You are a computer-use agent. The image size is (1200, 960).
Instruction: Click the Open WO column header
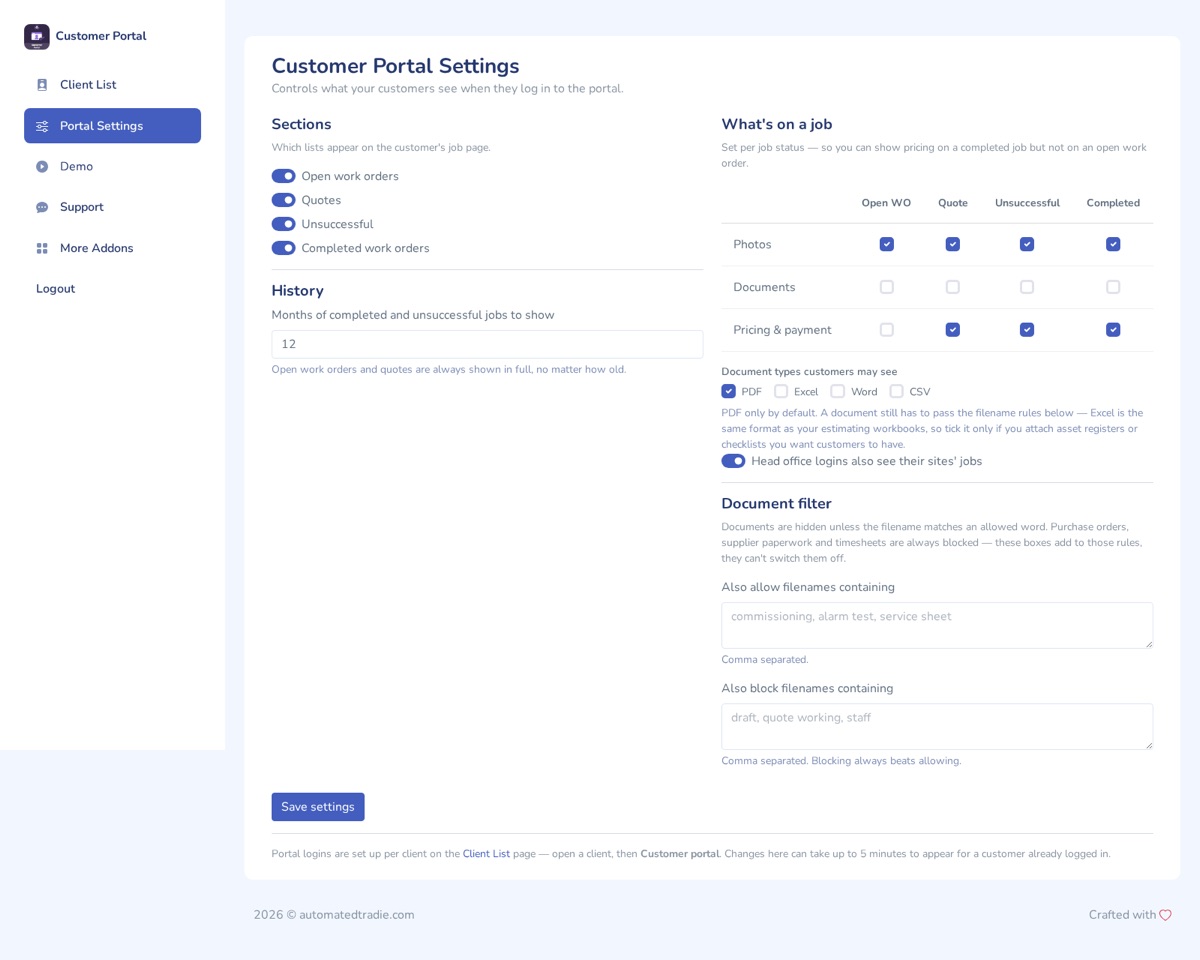click(886, 203)
